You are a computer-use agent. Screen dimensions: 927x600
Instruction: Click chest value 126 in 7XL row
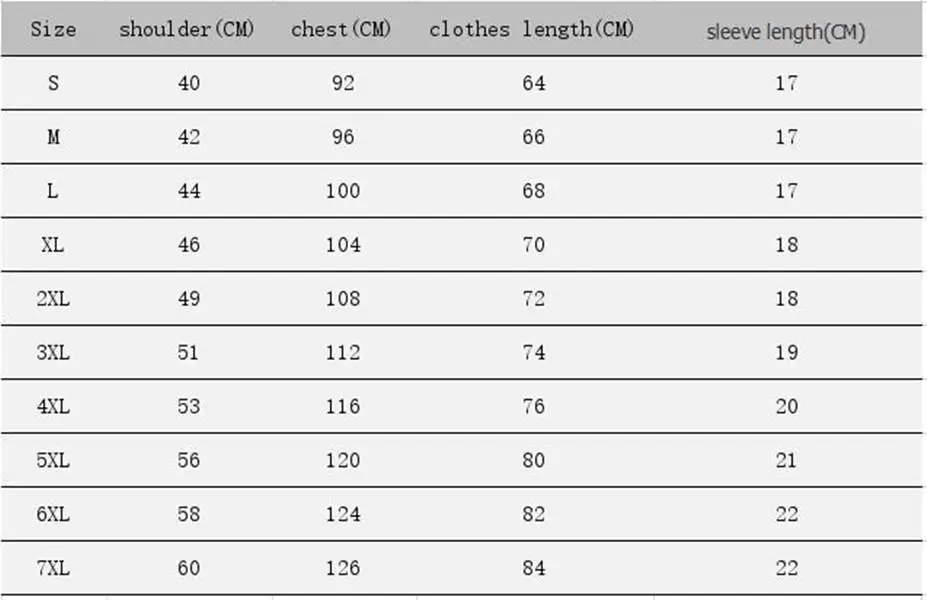(x=343, y=568)
